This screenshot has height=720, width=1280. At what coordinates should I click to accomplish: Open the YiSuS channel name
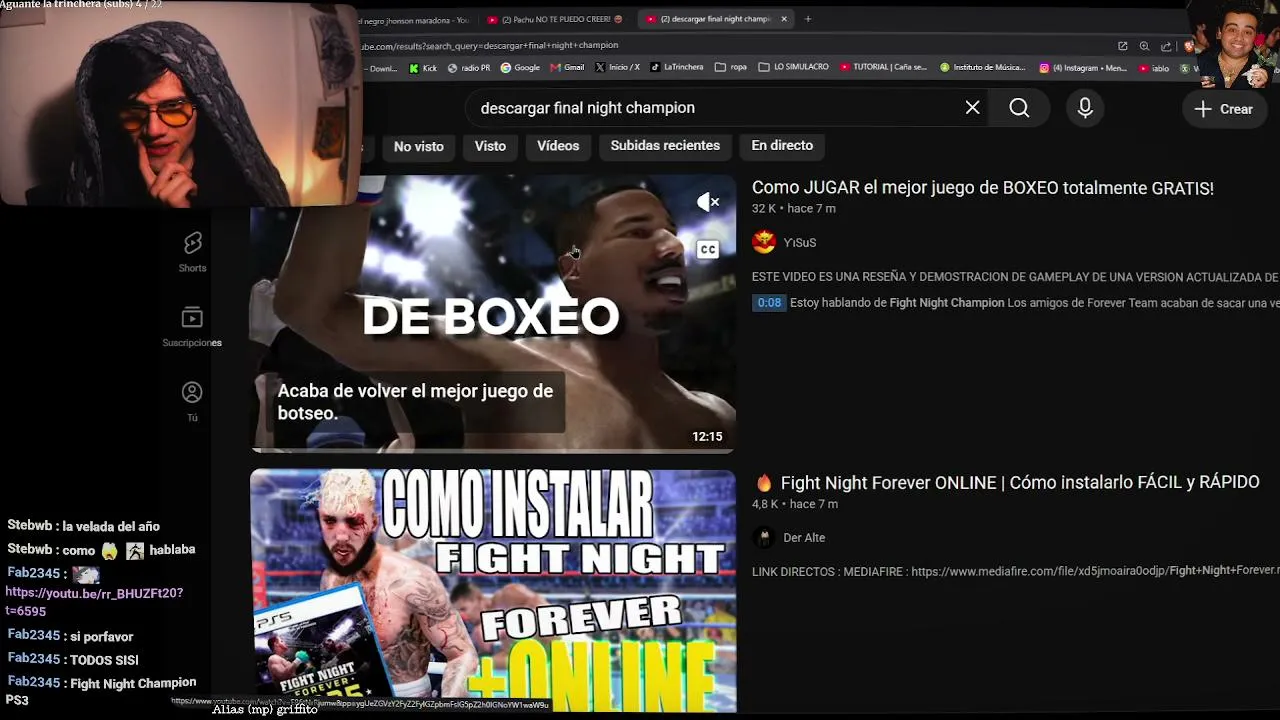coord(800,242)
